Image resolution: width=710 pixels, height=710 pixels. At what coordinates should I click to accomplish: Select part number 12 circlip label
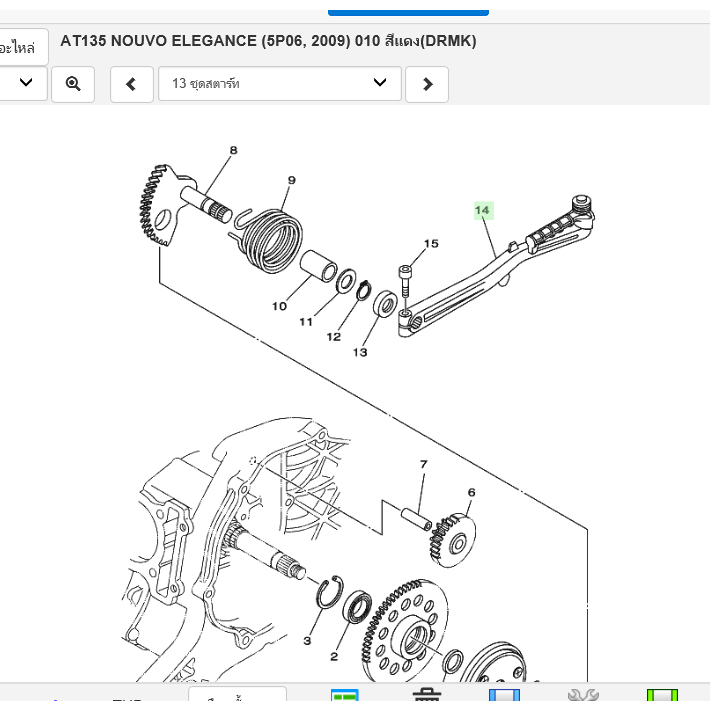[x=334, y=337]
